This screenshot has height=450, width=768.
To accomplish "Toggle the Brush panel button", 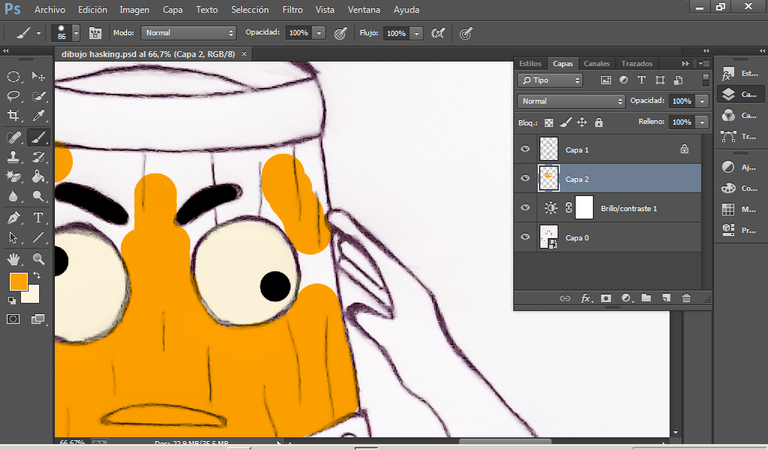I will [95, 33].
